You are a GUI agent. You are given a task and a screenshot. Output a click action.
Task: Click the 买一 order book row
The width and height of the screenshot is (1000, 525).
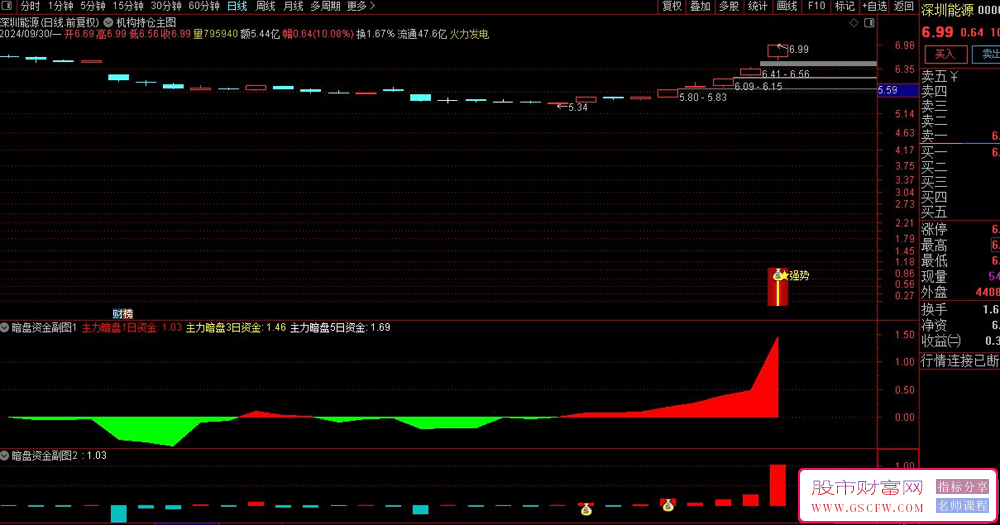(960, 152)
